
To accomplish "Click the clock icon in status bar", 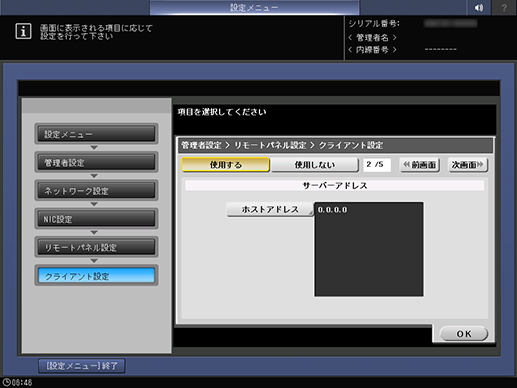I will click(x=6, y=382).
